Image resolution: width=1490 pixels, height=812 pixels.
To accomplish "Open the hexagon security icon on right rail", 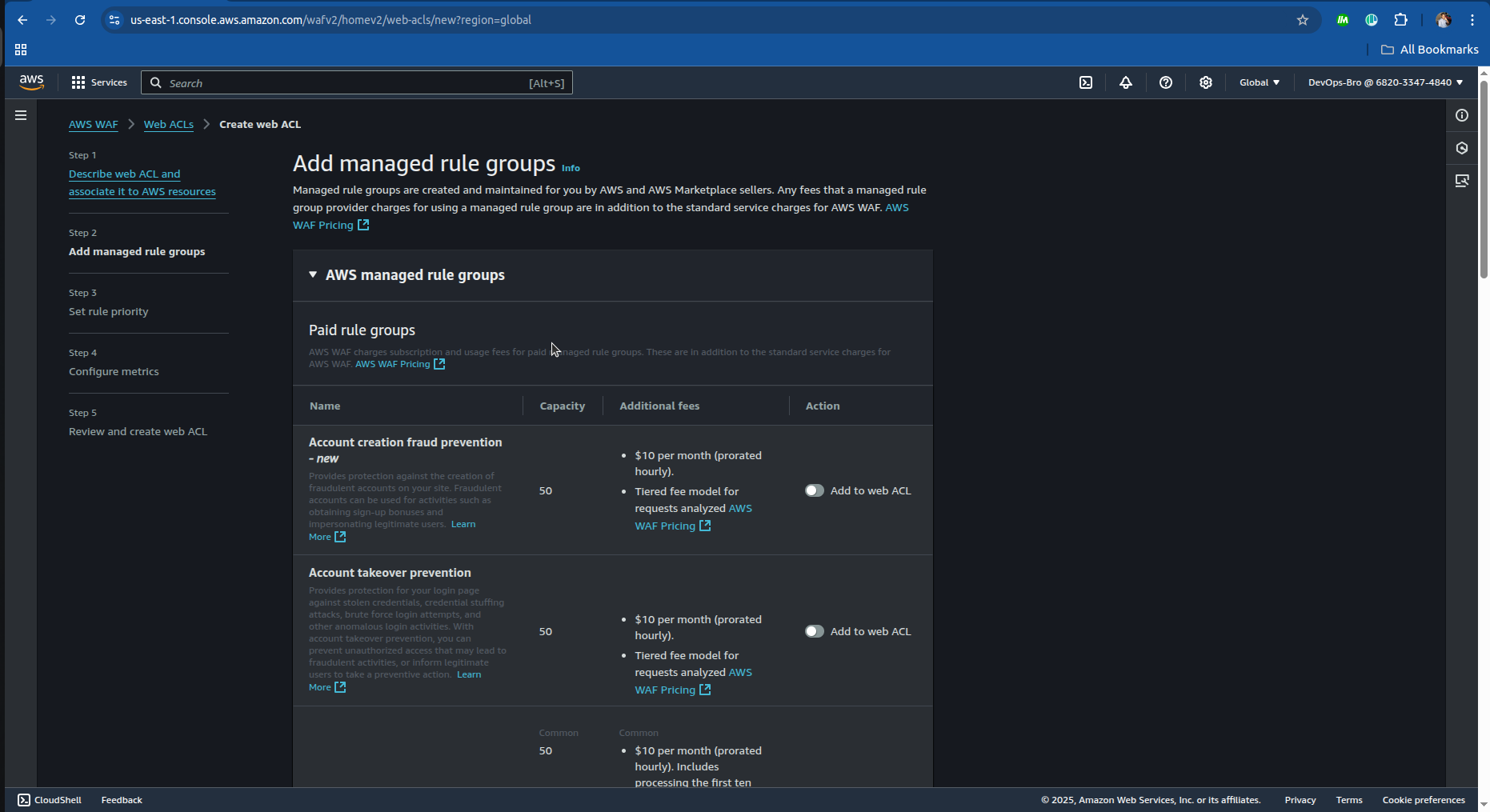I will point(1462,148).
